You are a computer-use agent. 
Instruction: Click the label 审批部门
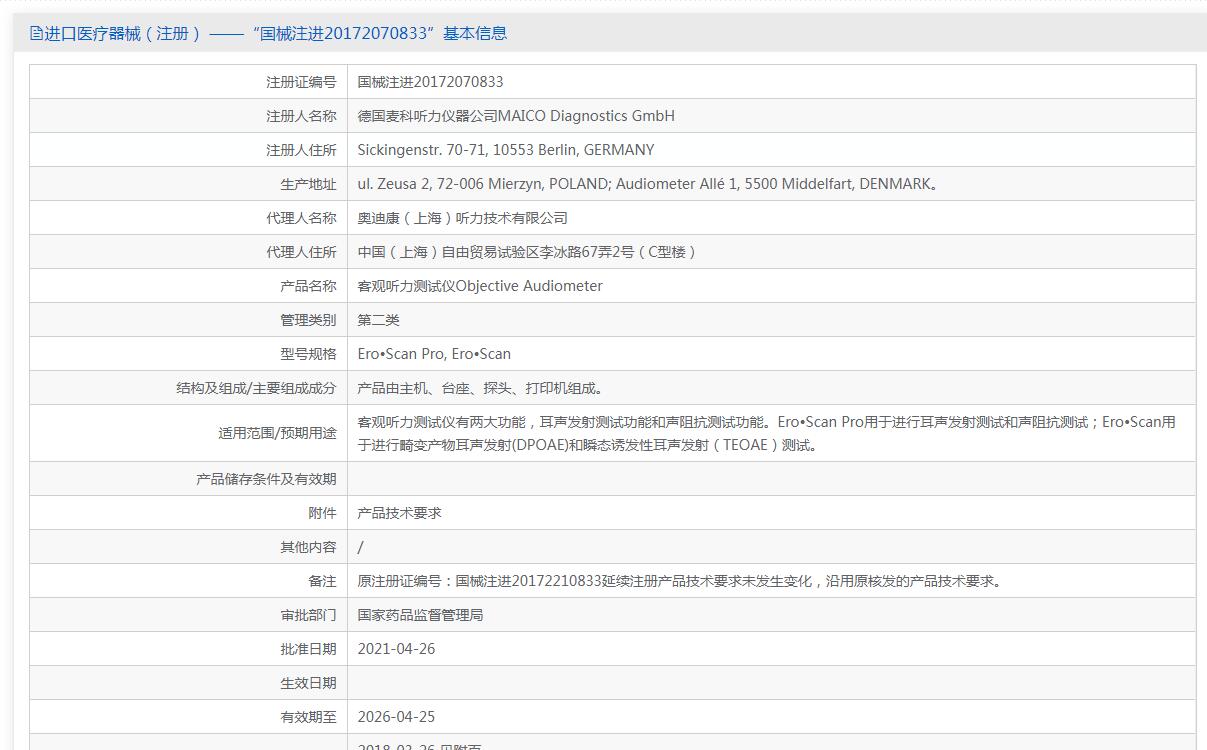click(x=308, y=615)
